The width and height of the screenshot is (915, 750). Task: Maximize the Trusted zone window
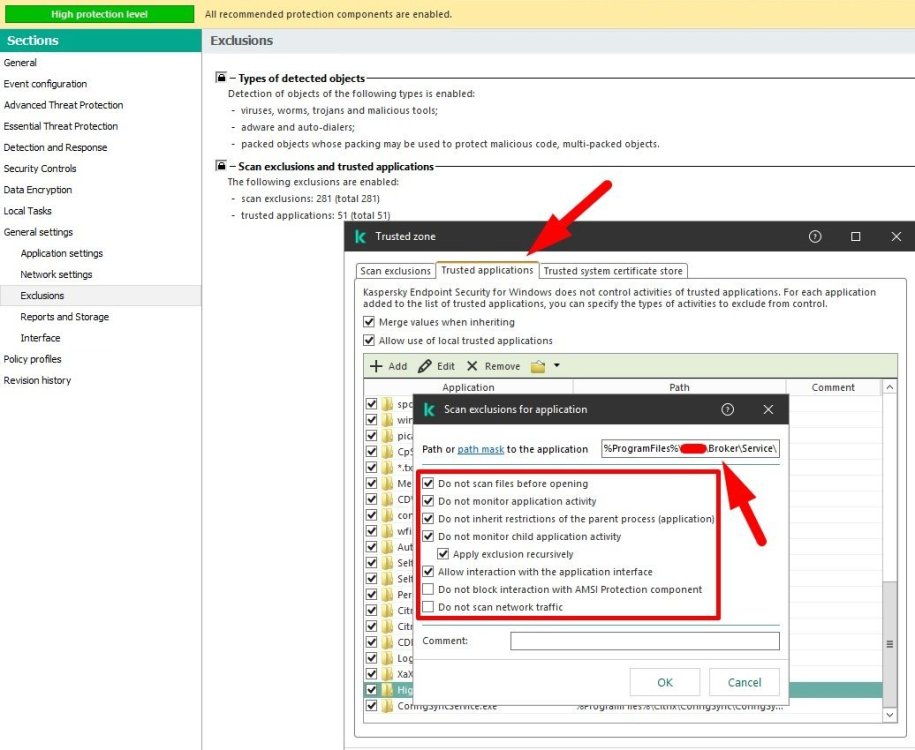pos(855,236)
